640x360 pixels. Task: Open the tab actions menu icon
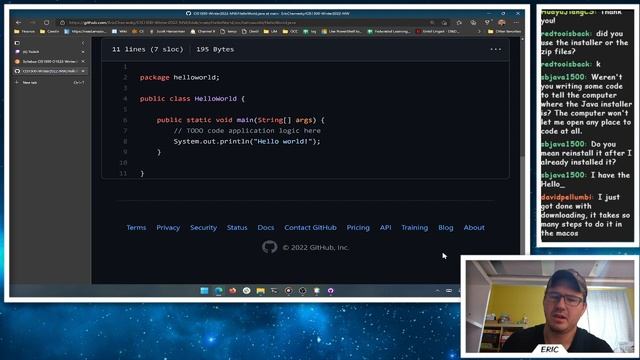pos(17,43)
